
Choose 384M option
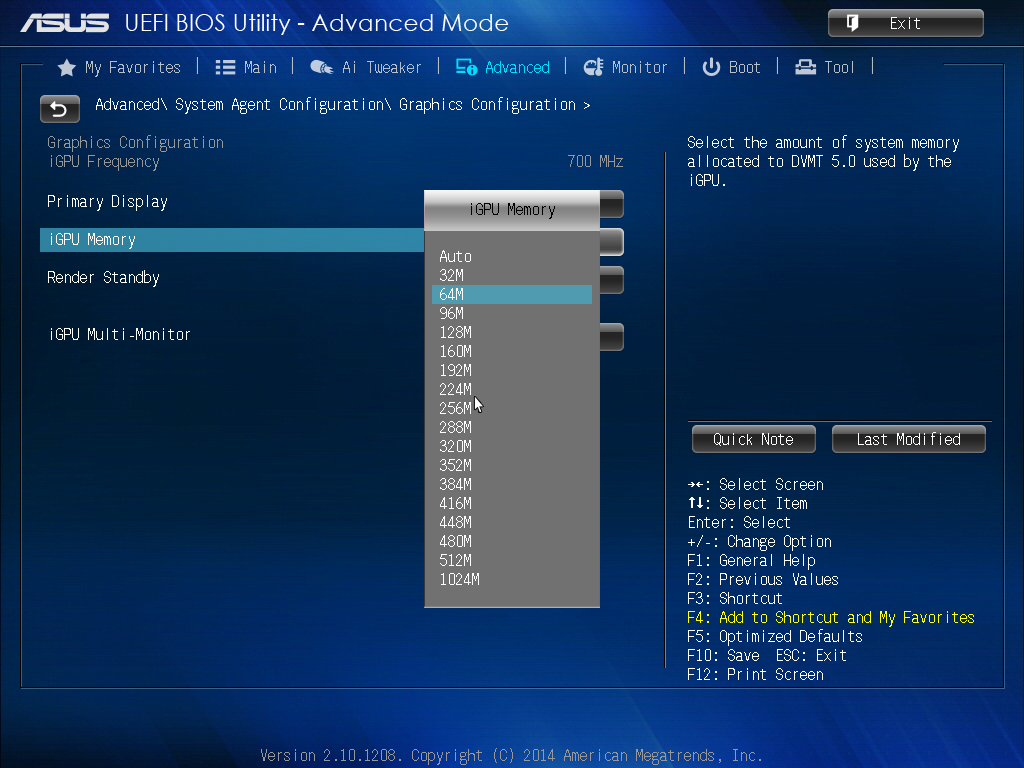[x=512, y=484]
